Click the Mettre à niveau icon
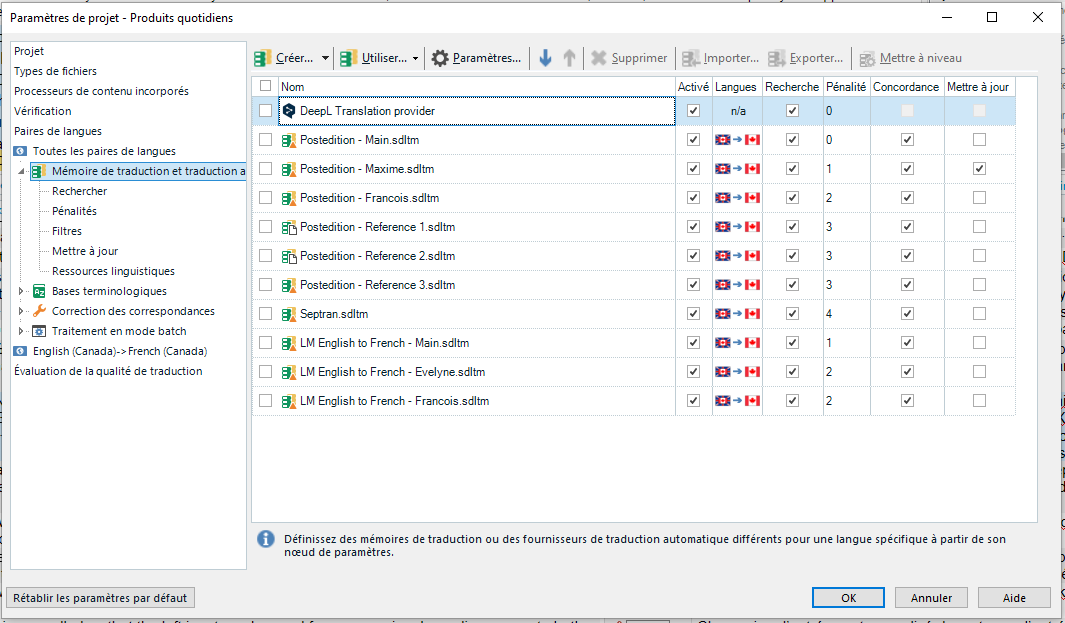This screenshot has width=1065, height=623. [867, 59]
